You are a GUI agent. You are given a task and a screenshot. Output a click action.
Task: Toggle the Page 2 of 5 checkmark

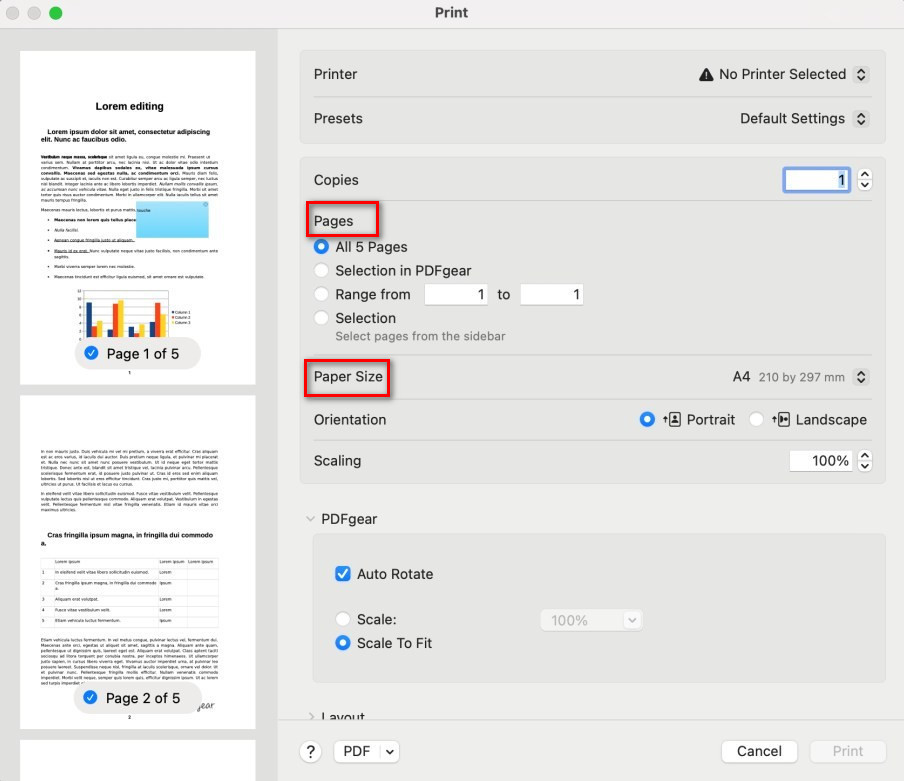[90, 697]
